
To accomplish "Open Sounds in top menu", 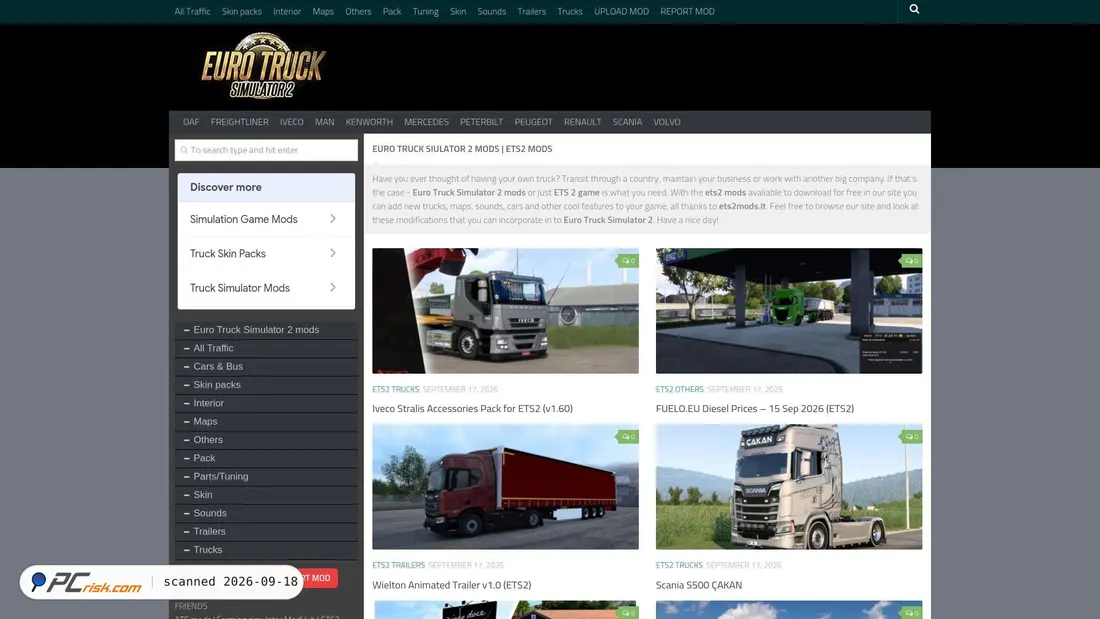I will (x=491, y=11).
